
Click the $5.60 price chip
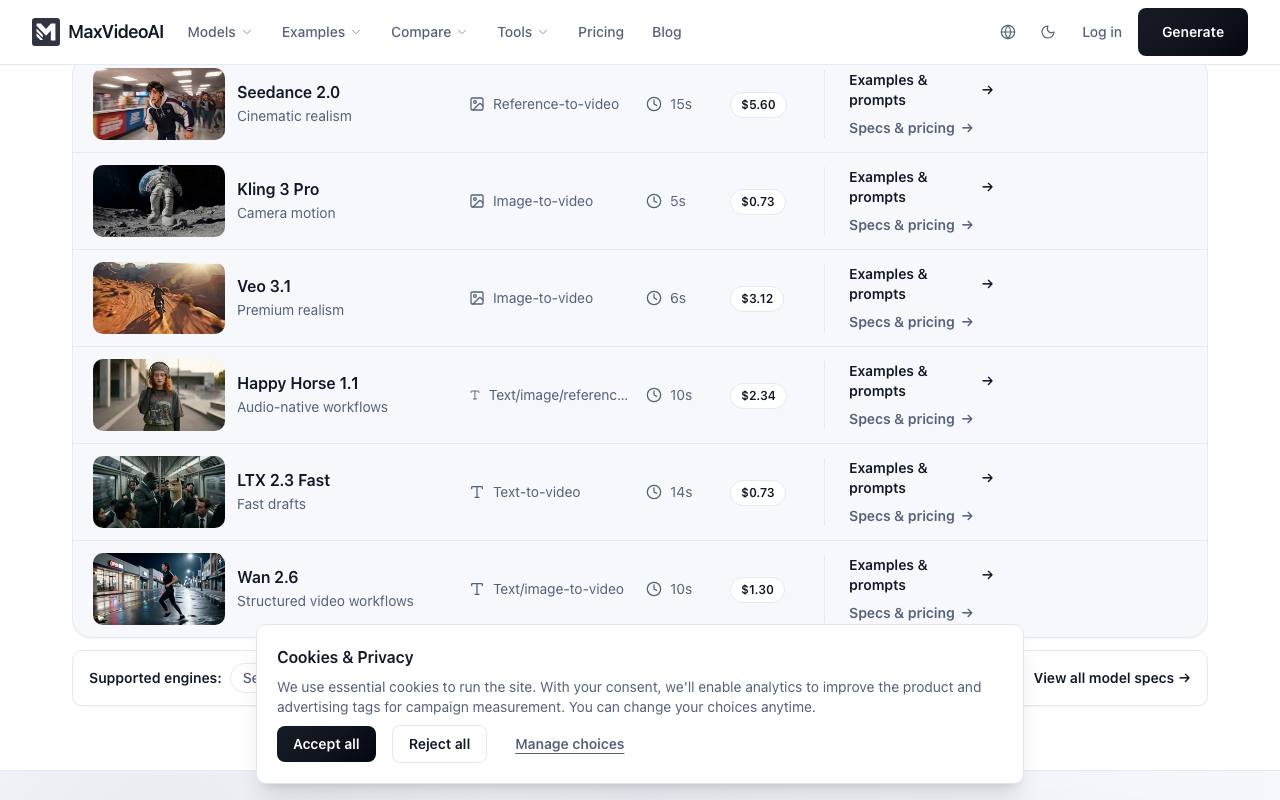(x=758, y=104)
